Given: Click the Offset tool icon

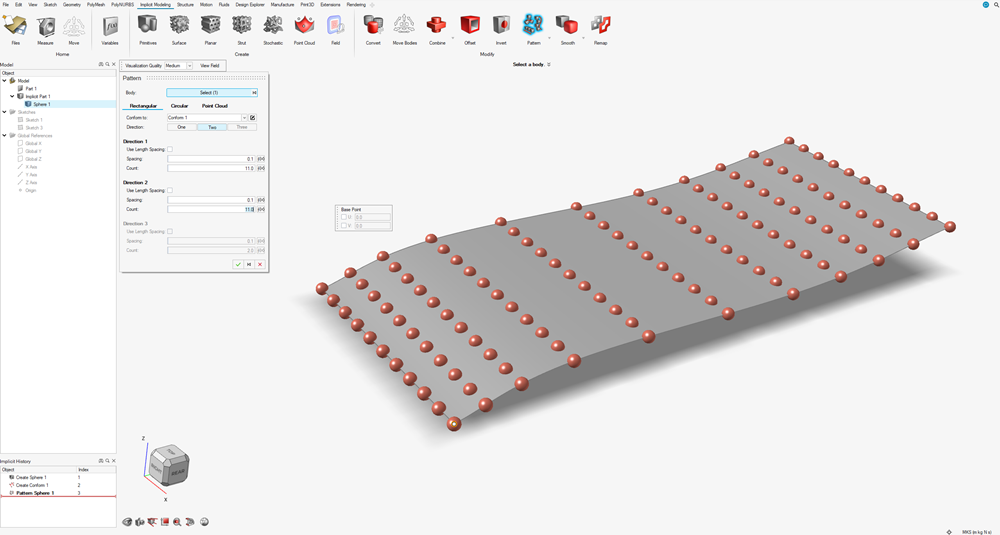Looking at the screenshot, I should point(469,27).
